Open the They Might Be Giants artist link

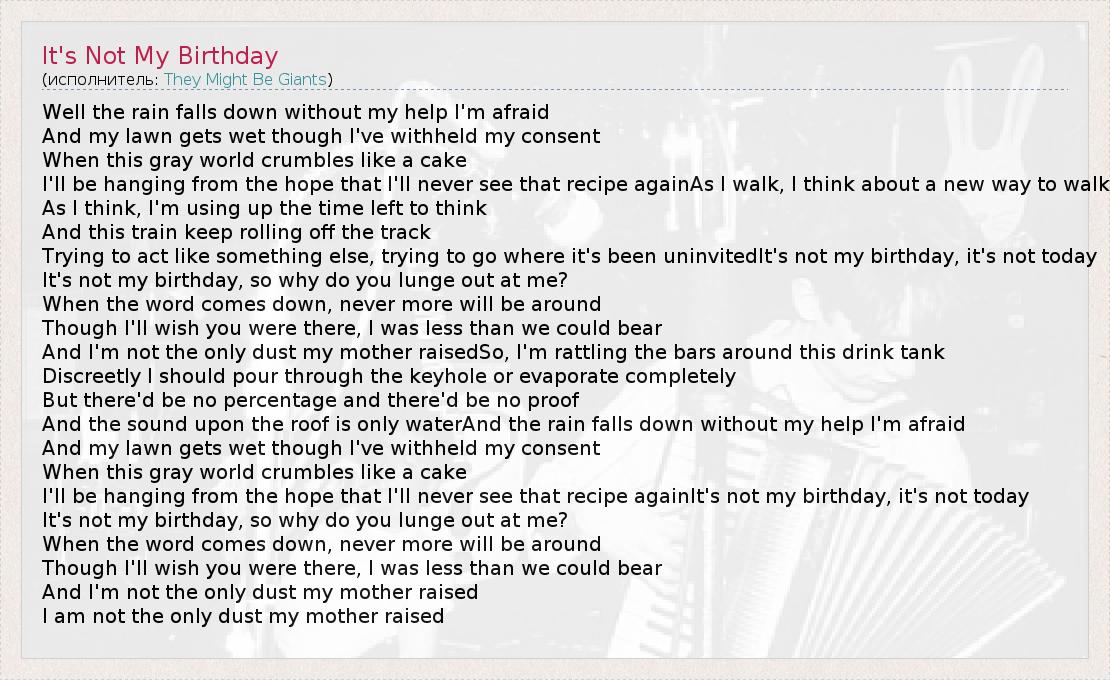click(x=248, y=80)
